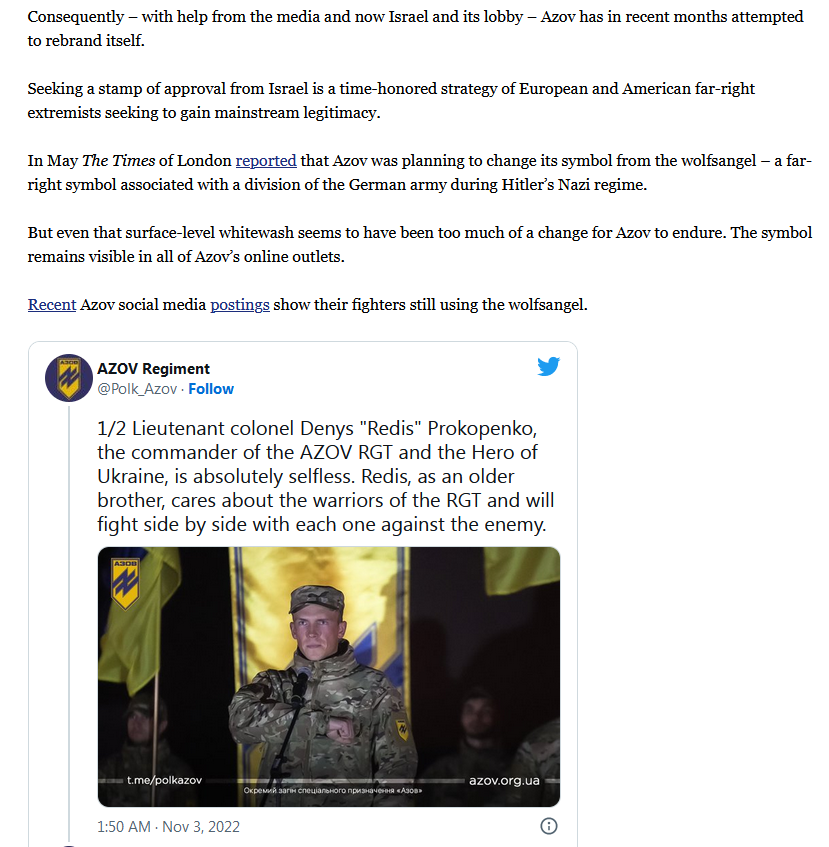Click the Azov shield logo in the video

(125, 583)
